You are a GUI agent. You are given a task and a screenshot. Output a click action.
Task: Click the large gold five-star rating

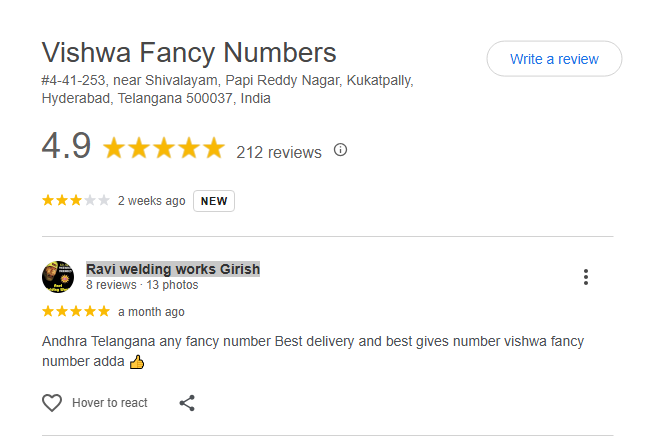pos(164,149)
